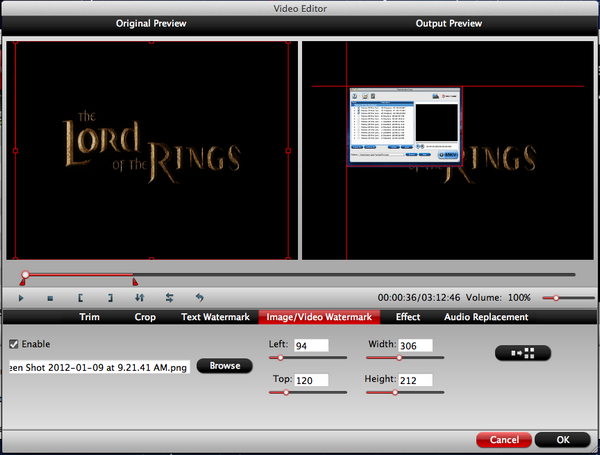
Task: Flip video vertically icon
Action: (140, 297)
